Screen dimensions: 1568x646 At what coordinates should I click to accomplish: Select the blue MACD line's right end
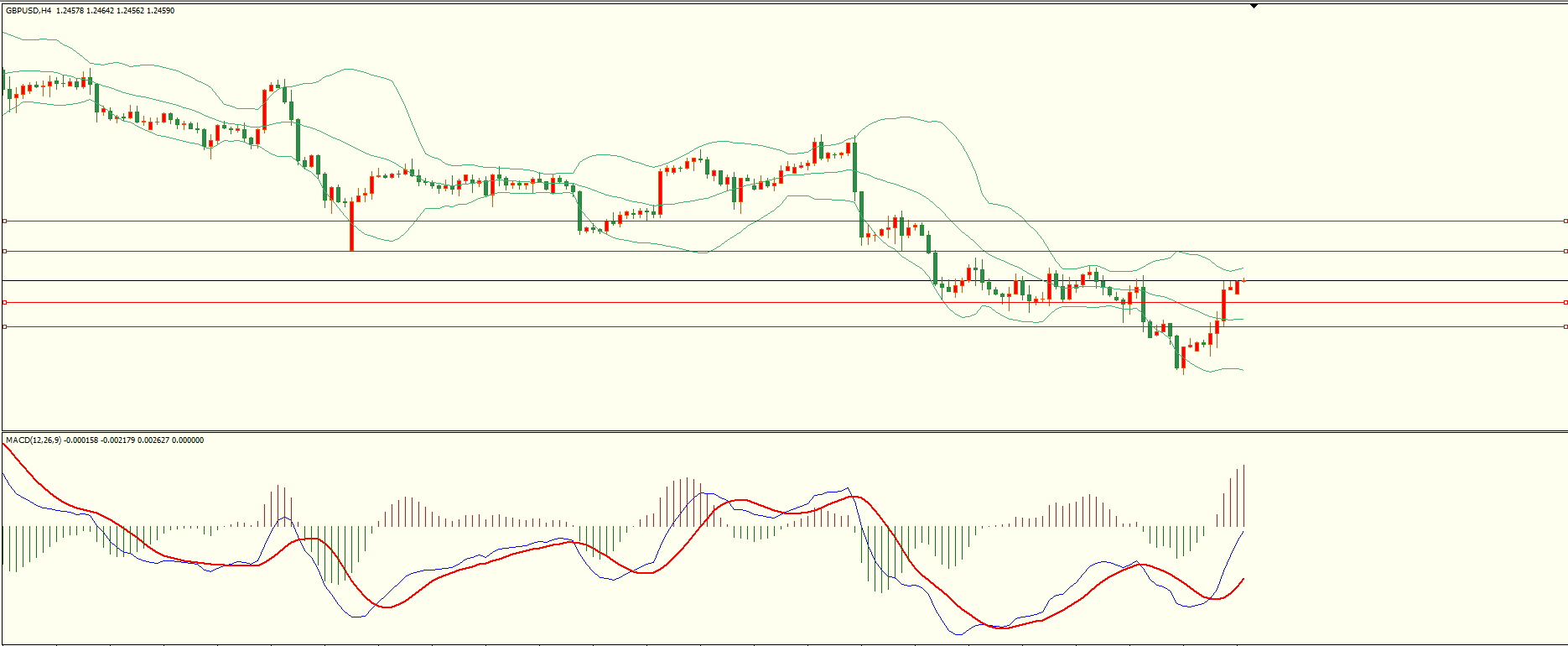1243,532
